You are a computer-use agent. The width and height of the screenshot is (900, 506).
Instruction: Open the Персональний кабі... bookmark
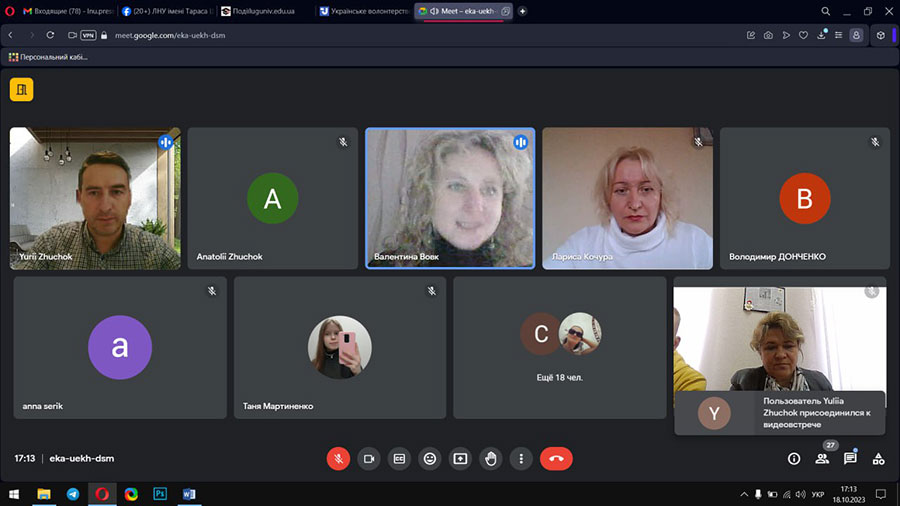[48, 57]
